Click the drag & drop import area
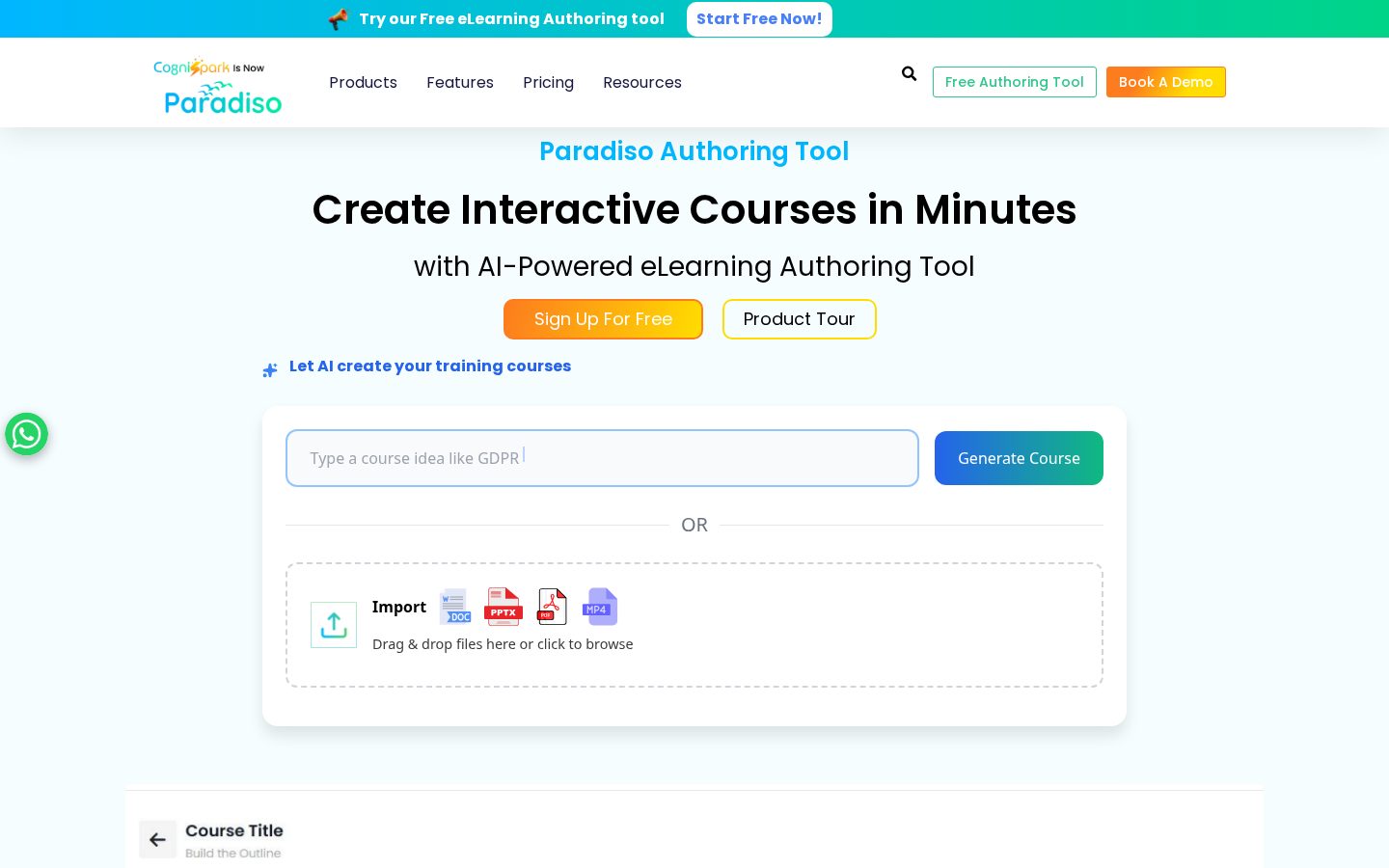 694,625
